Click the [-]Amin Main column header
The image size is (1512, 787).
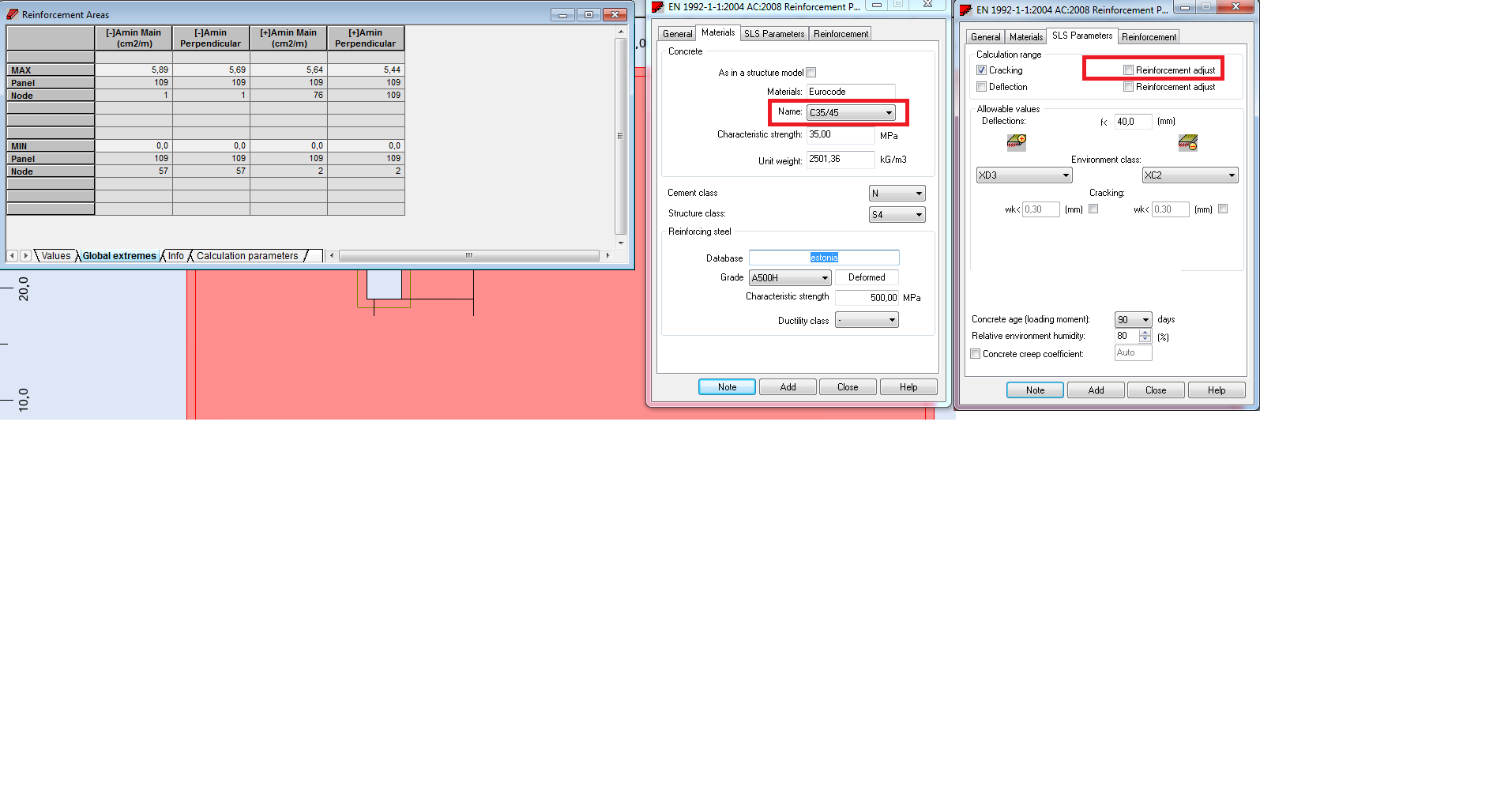pos(134,38)
